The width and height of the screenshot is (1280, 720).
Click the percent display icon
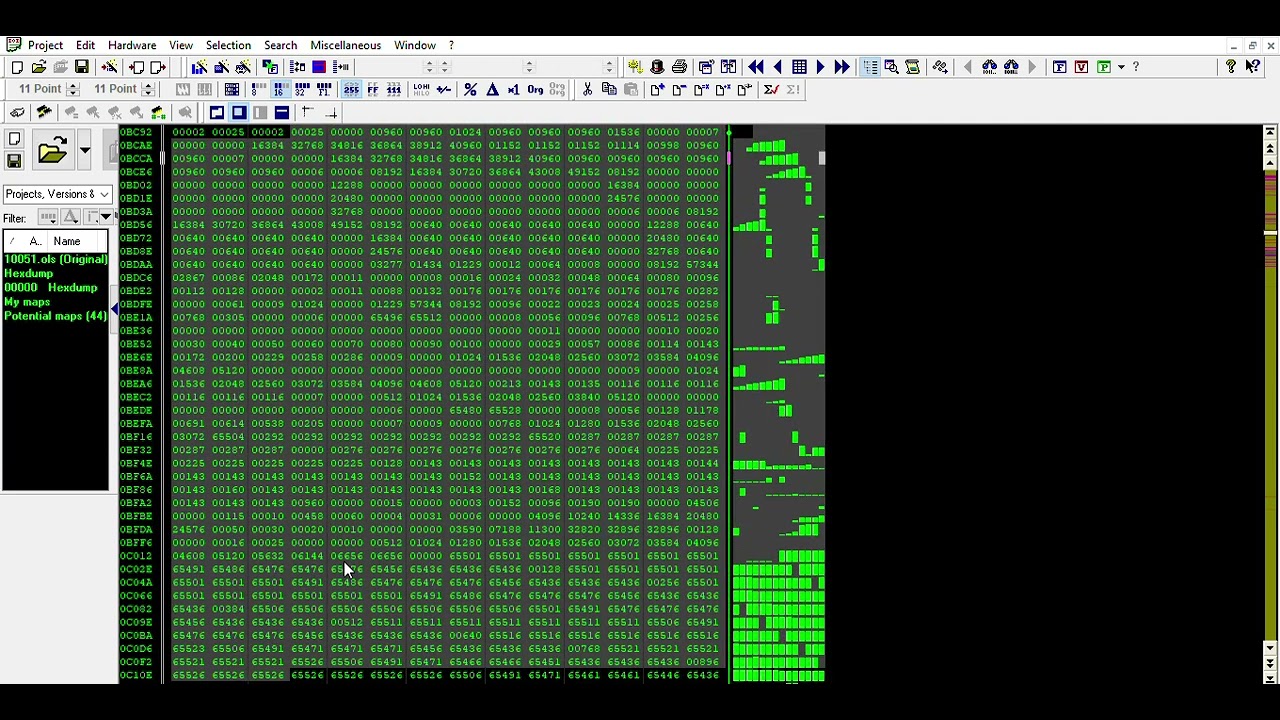470,90
